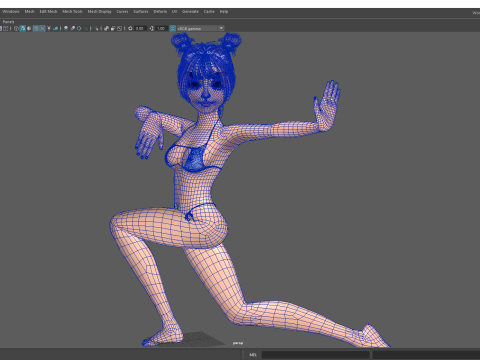Open the Mesh menu
Image resolution: width=480 pixels, height=360 pixels.
tap(29, 12)
